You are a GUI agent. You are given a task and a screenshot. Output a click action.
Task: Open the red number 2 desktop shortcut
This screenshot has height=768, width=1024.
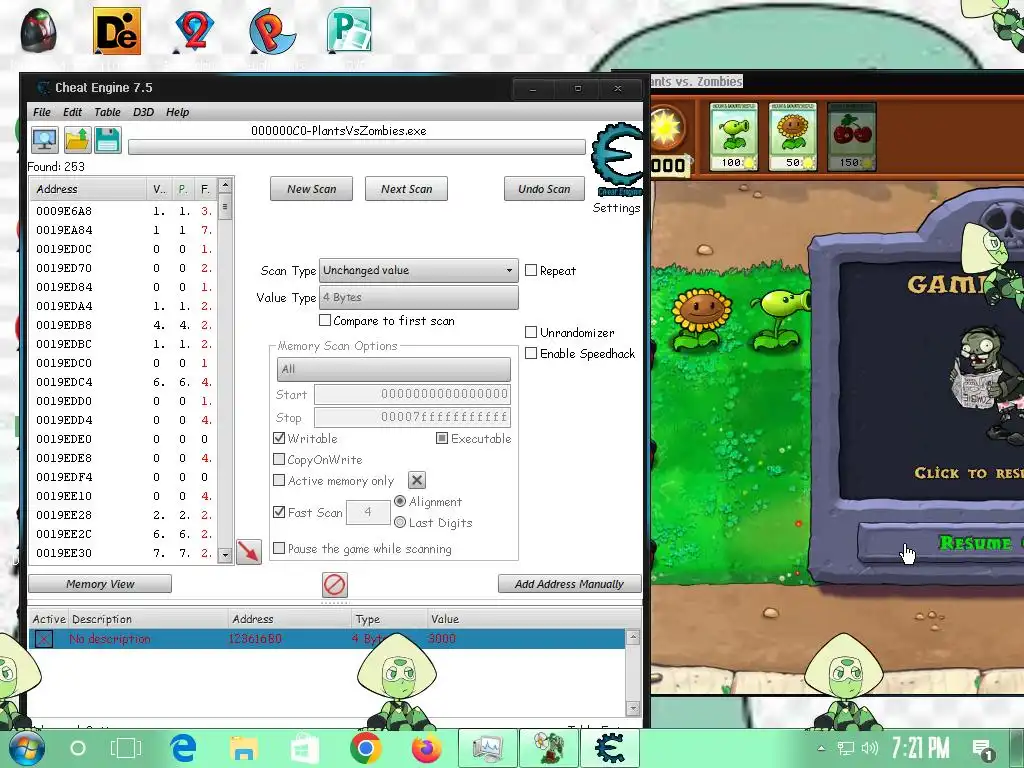coord(194,31)
